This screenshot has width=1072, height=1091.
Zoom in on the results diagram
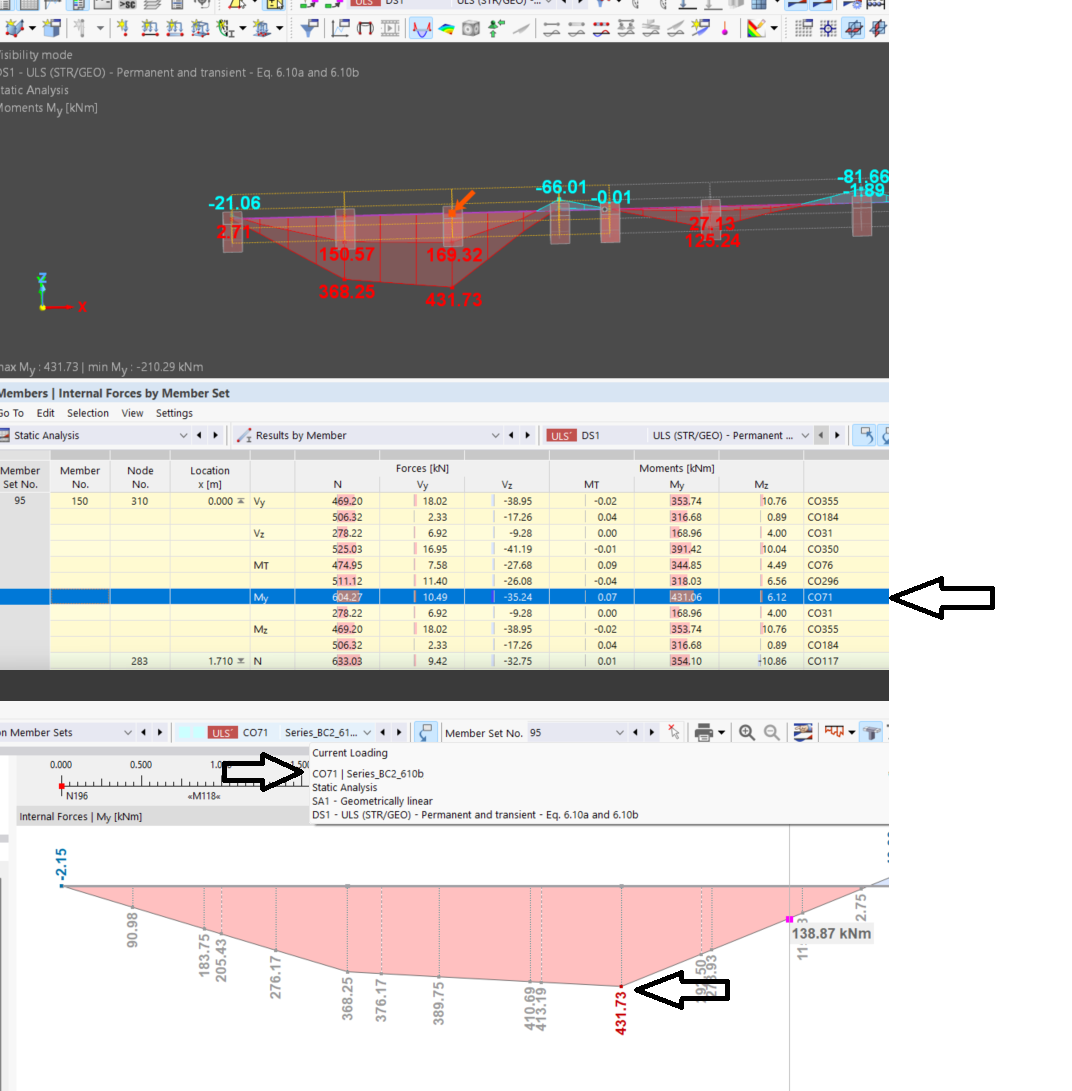pos(747,733)
